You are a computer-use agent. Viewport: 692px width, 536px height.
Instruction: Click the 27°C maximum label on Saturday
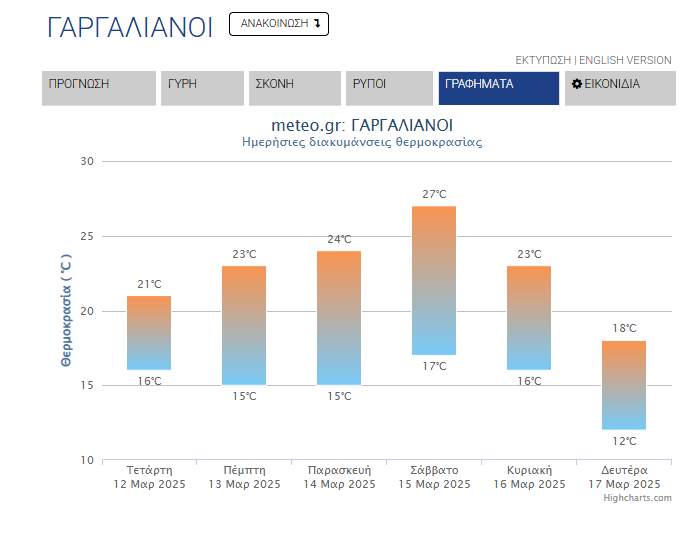click(434, 194)
